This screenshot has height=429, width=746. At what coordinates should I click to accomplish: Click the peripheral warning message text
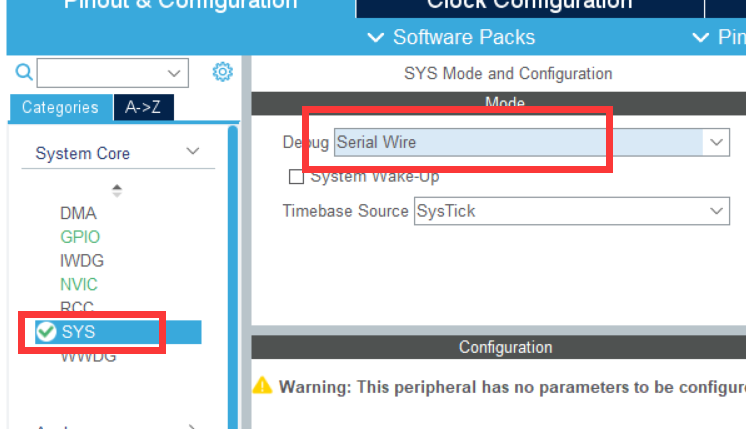coord(512,387)
